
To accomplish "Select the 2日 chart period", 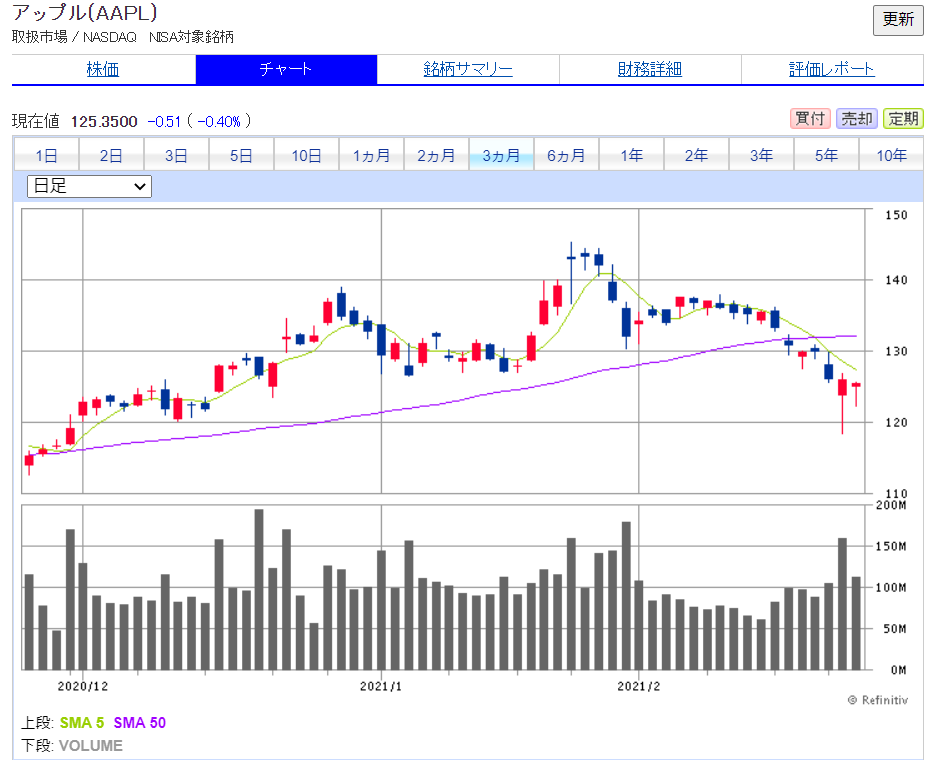I will pyautogui.click(x=111, y=155).
